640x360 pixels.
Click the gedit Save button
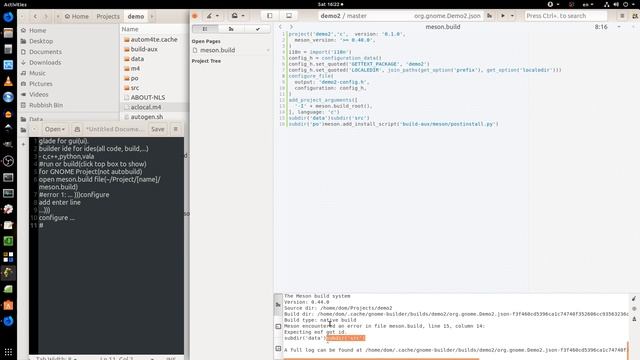coord(158,129)
